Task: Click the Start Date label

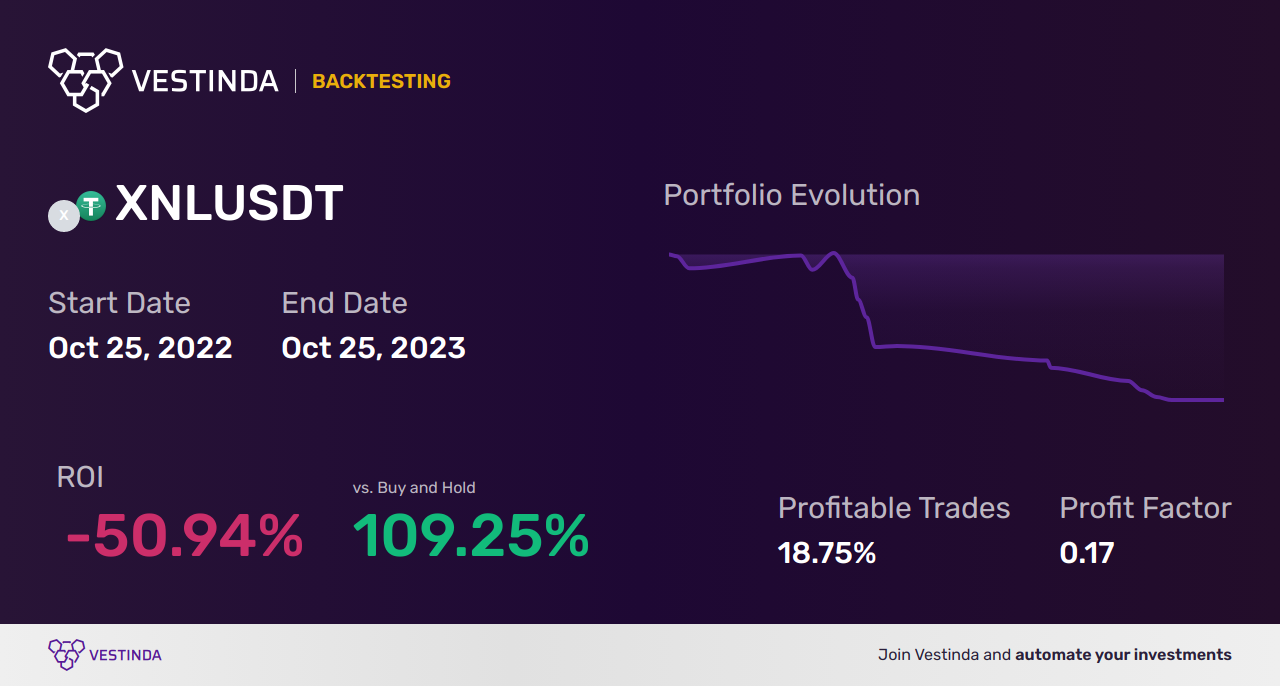Action: pyautogui.click(x=119, y=303)
